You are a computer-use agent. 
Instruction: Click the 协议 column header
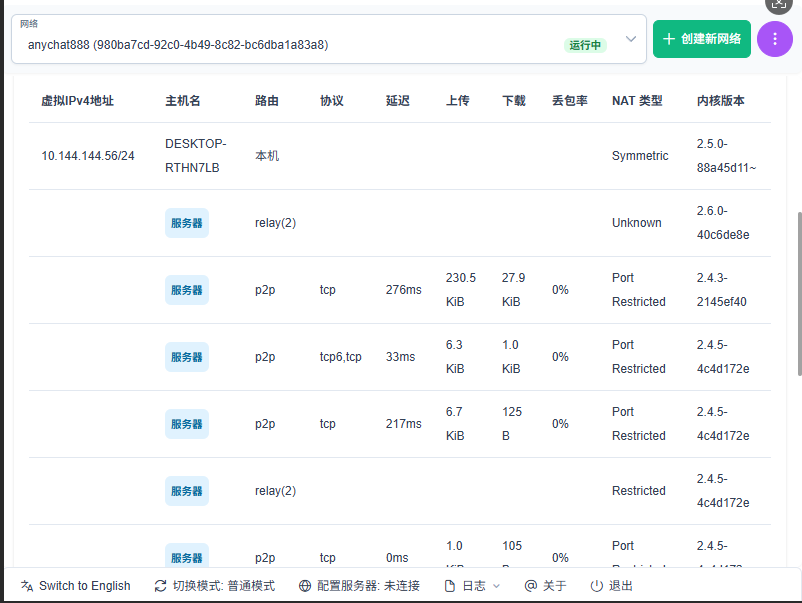coord(331,101)
